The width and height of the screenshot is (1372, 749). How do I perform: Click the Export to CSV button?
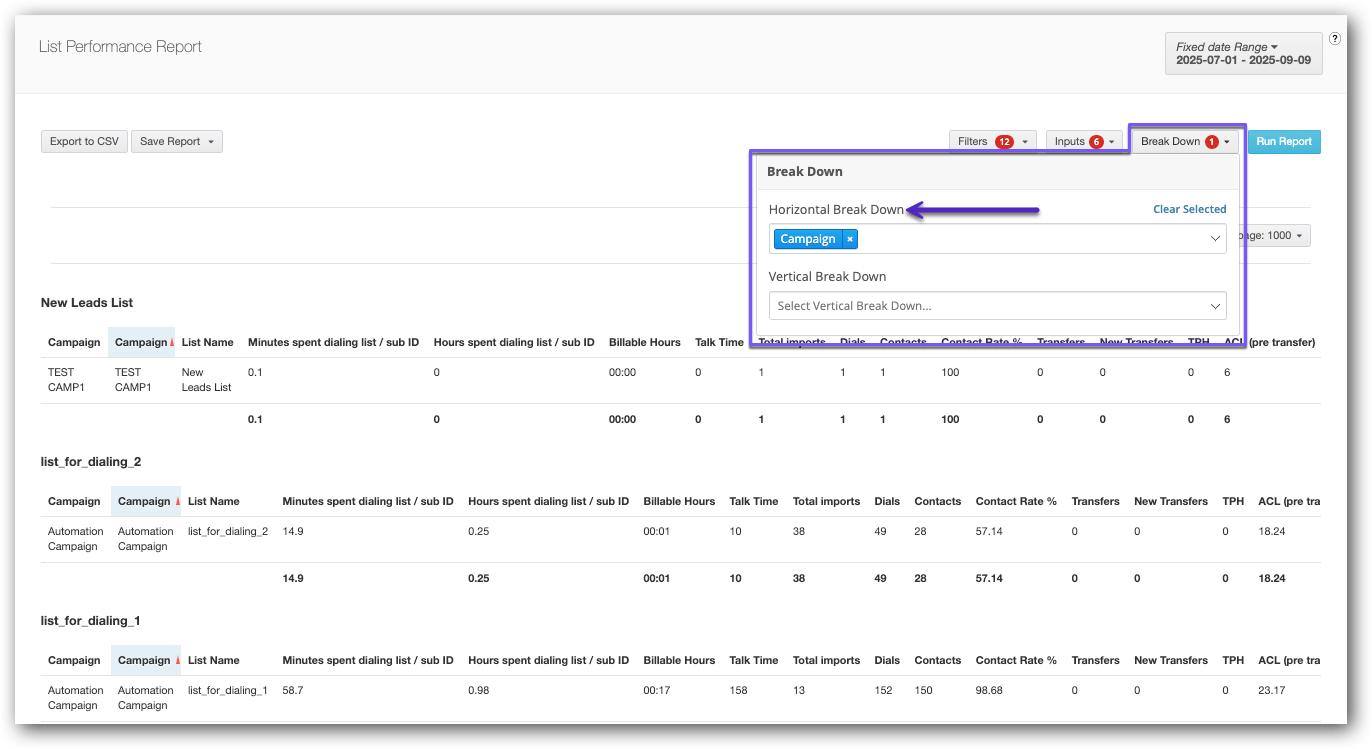pos(84,142)
